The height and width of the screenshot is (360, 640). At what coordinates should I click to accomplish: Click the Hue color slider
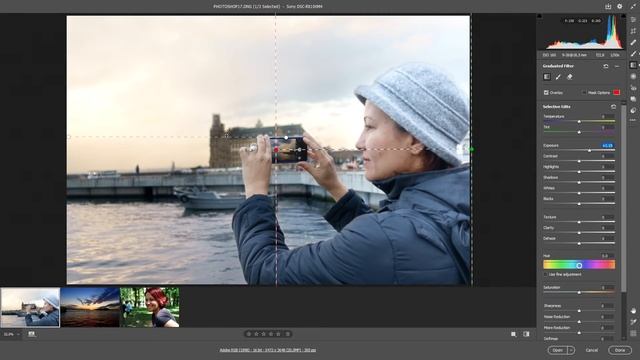579,265
